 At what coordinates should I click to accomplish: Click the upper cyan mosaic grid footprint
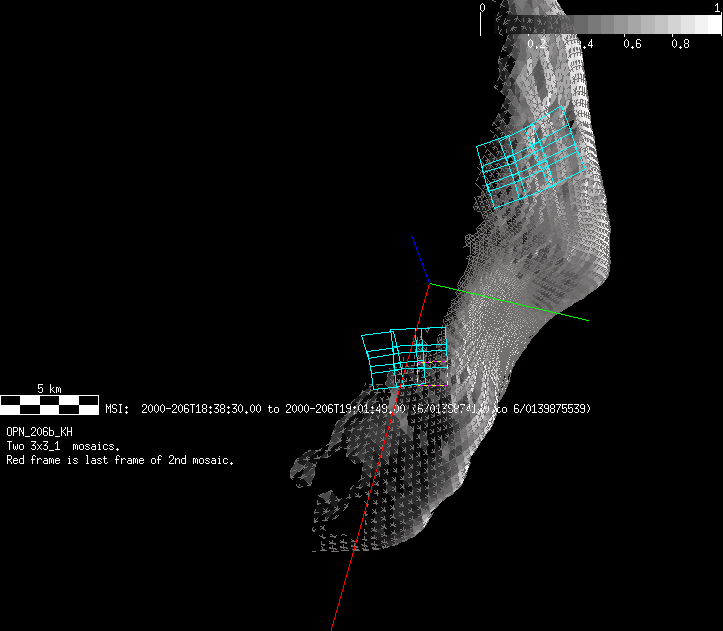click(x=530, y=160)
